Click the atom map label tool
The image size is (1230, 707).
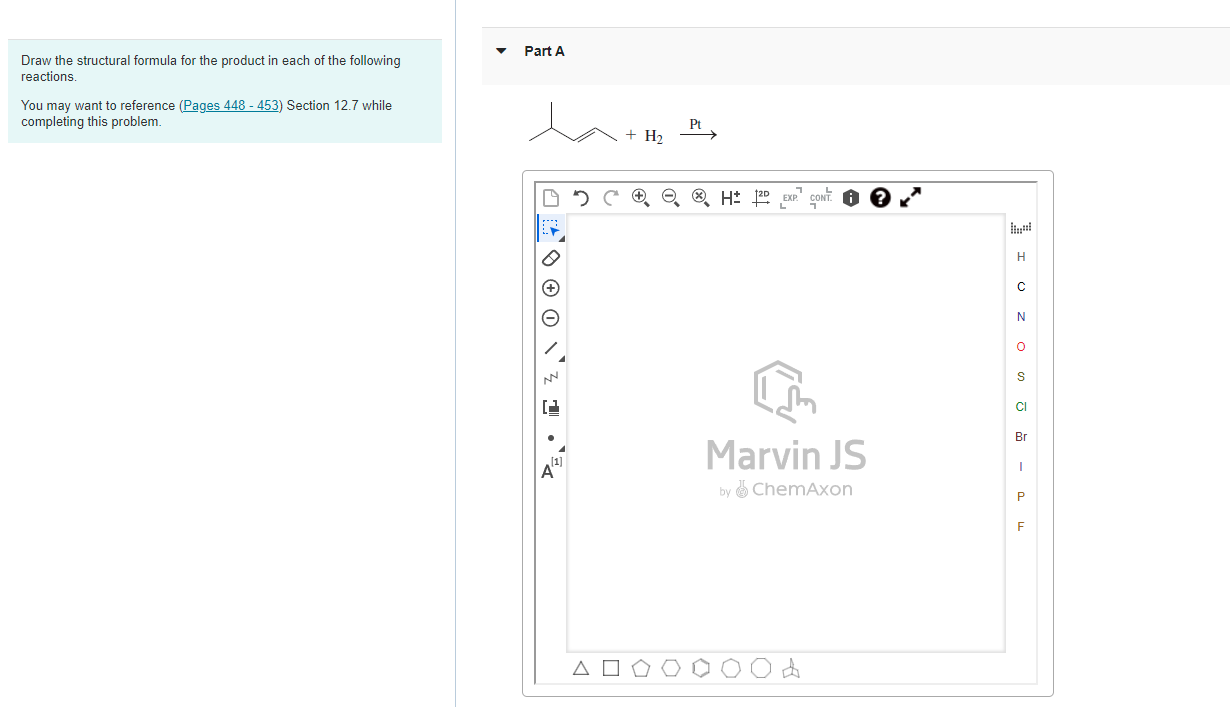coord(550,468)
